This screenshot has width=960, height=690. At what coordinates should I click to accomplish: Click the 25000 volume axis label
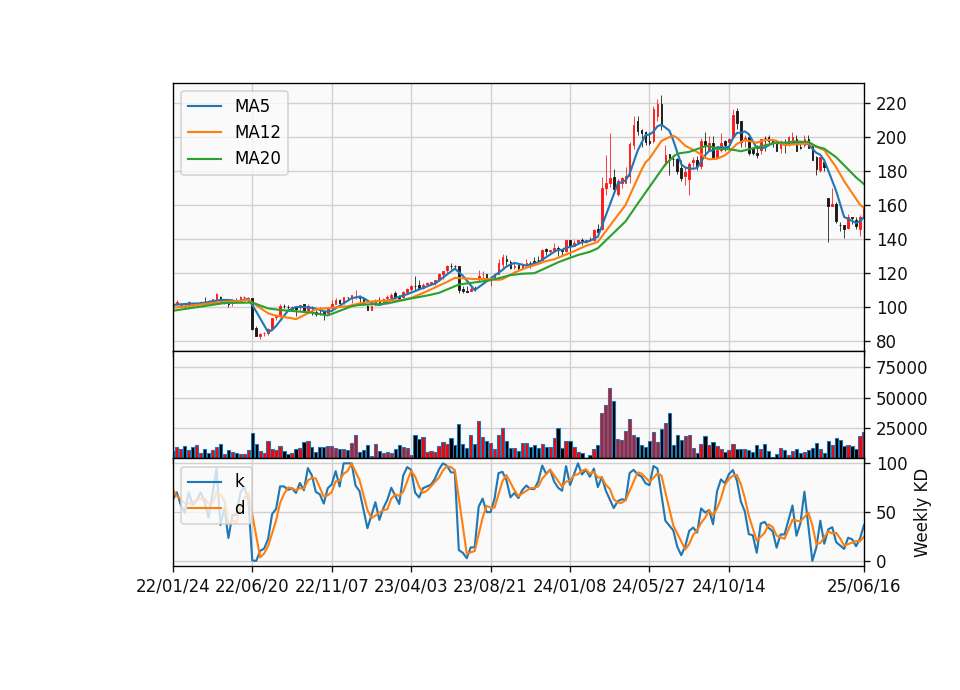901,429
